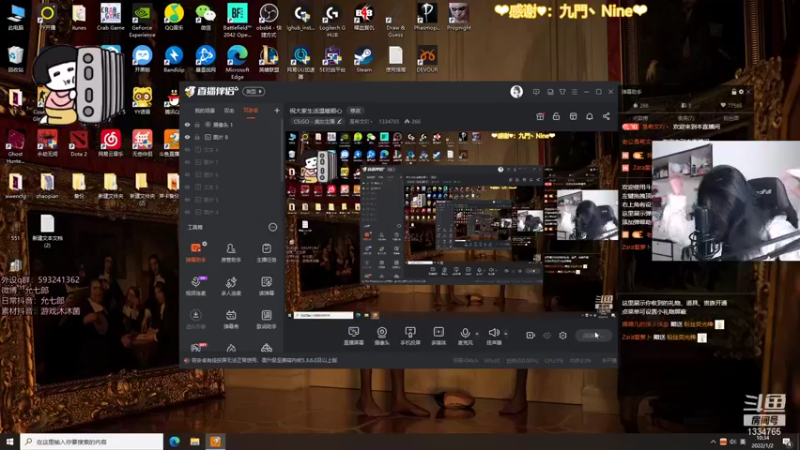Image resolution: width=800 pixels, height=450 pixels.
Task: Expand the system tray hidden icons chevron
Action: point(713,442)
